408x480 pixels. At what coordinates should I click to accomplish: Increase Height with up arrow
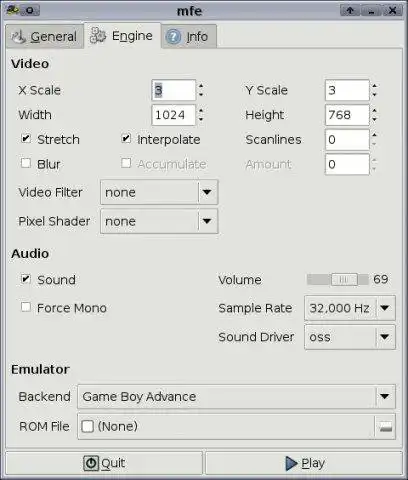[x=375, y=111]
